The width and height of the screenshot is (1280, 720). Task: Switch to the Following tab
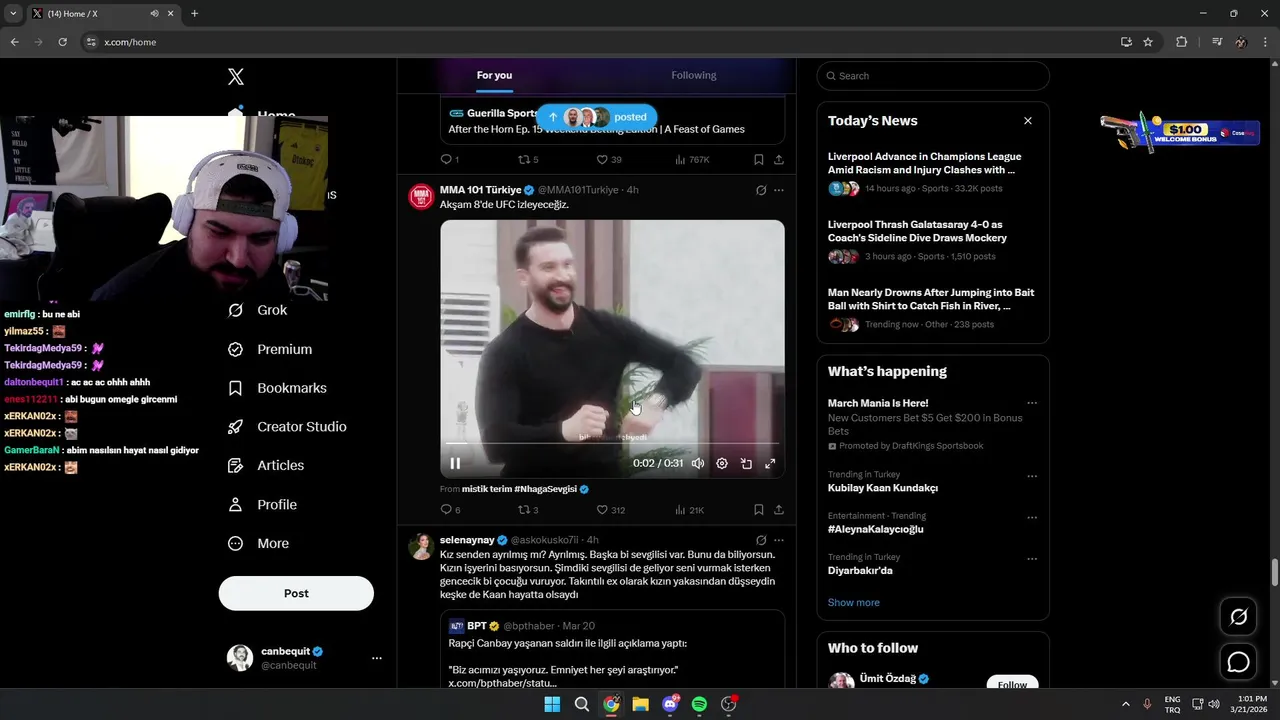point(694,76)
